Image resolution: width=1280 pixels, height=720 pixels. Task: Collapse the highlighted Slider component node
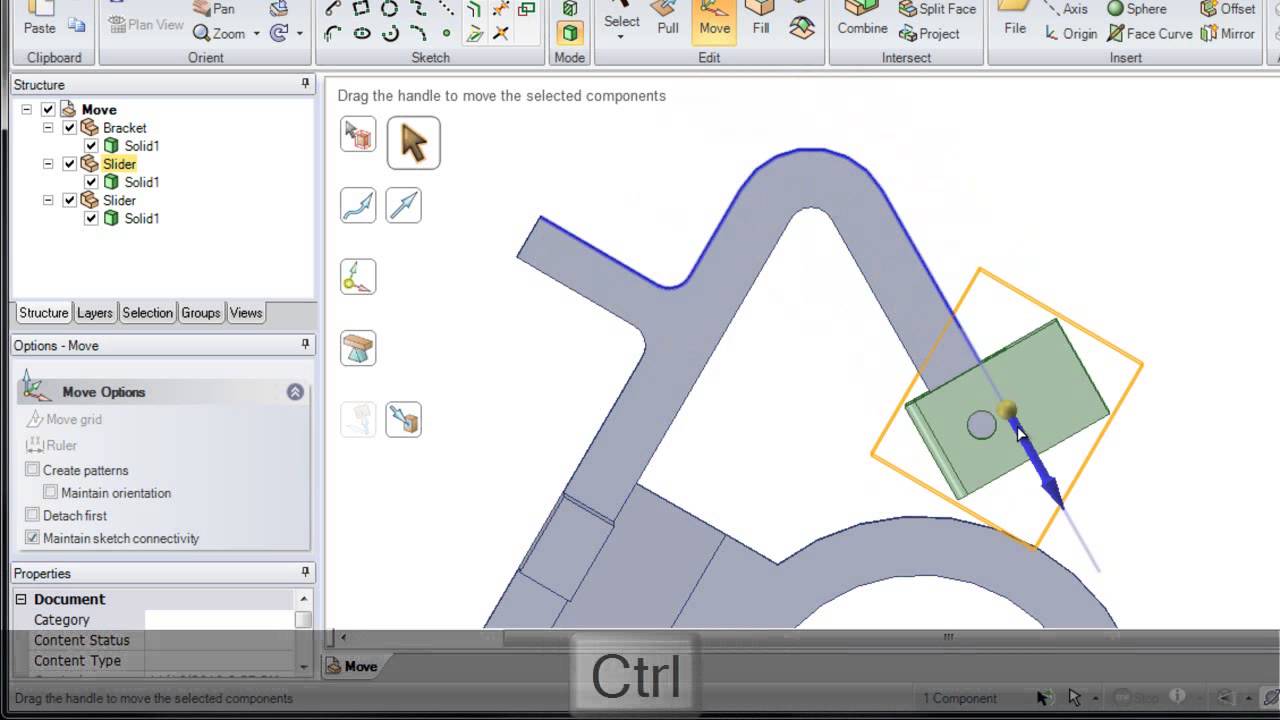pos(48,164)
